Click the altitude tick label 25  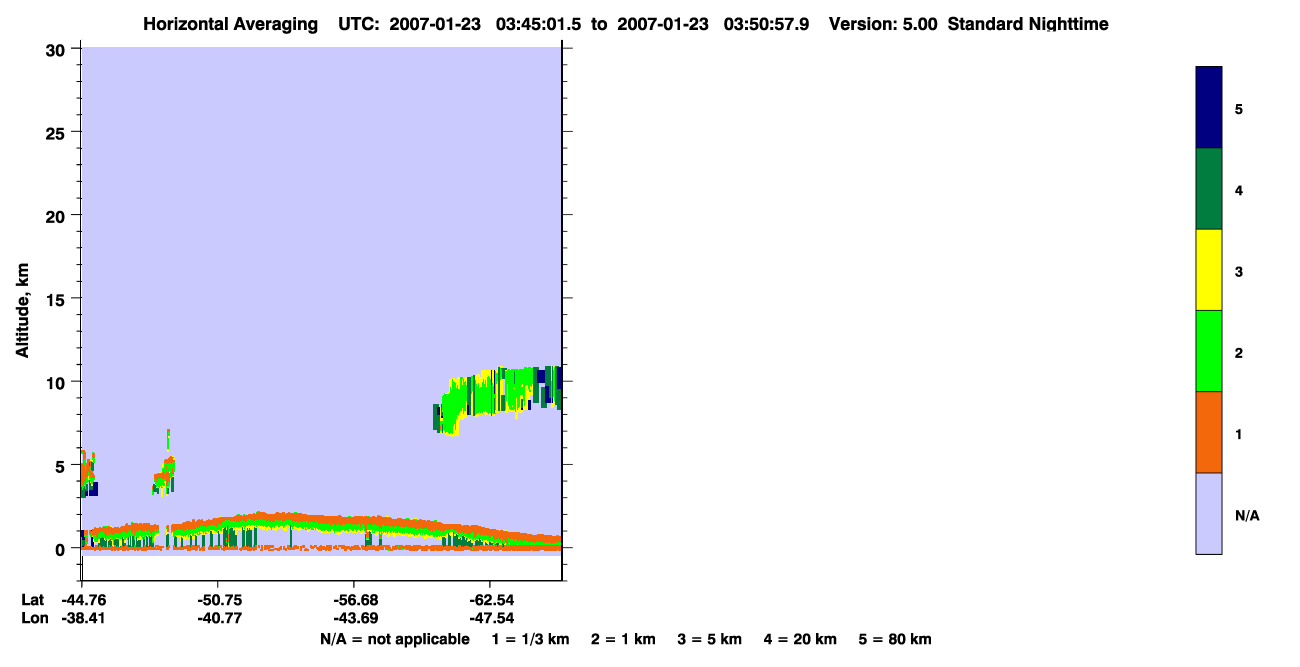(x=58, y=132)
